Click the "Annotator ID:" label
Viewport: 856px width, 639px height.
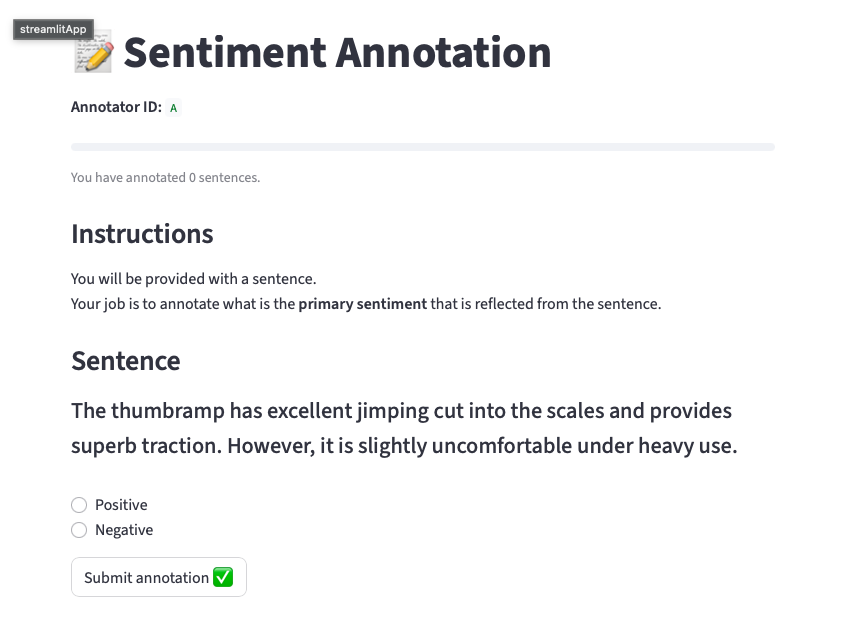tap(116, 107)
